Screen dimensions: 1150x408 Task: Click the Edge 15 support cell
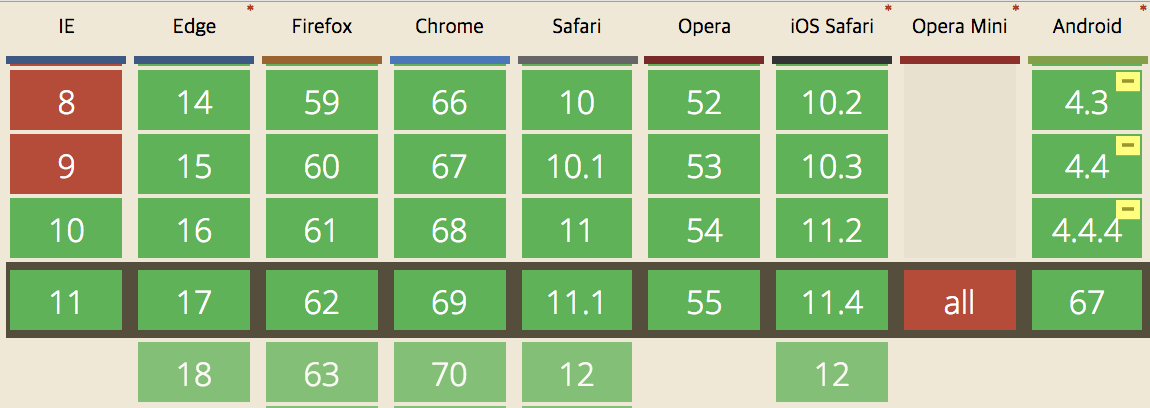pos(194,164)
